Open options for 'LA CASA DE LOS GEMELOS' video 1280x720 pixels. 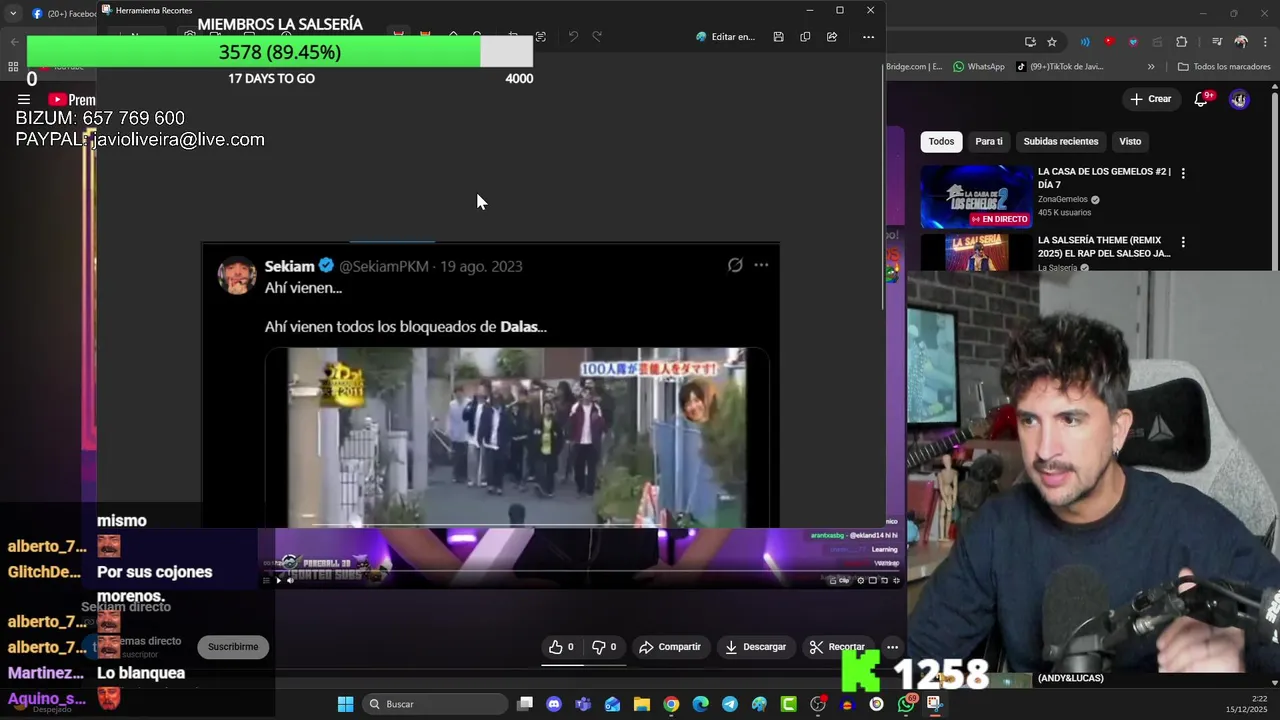point(1183,173)
